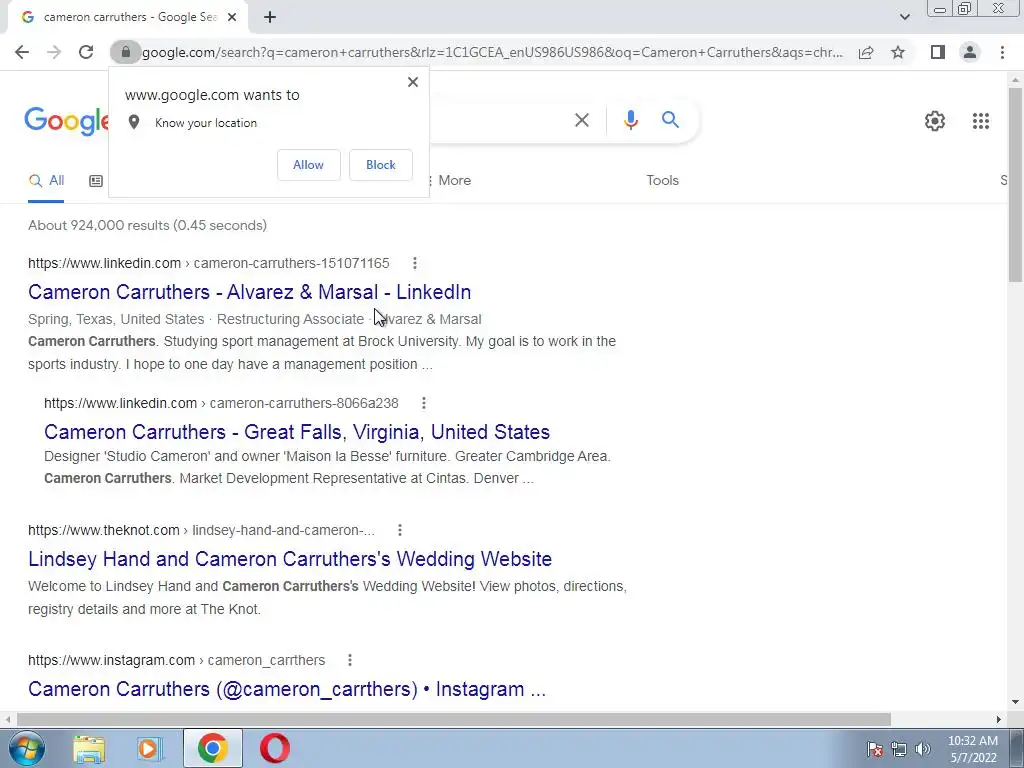Click the scroll-right arrow at bottom

pos(999,719)
